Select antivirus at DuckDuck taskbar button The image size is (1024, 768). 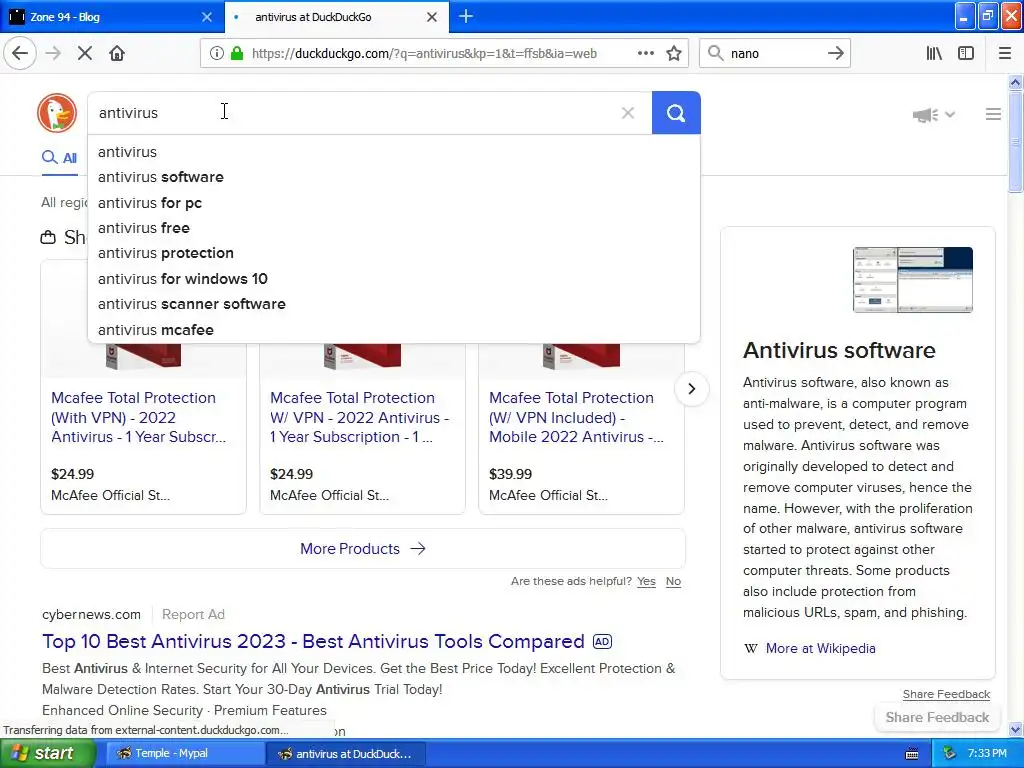pyautogui.click(x=346, y=754)
